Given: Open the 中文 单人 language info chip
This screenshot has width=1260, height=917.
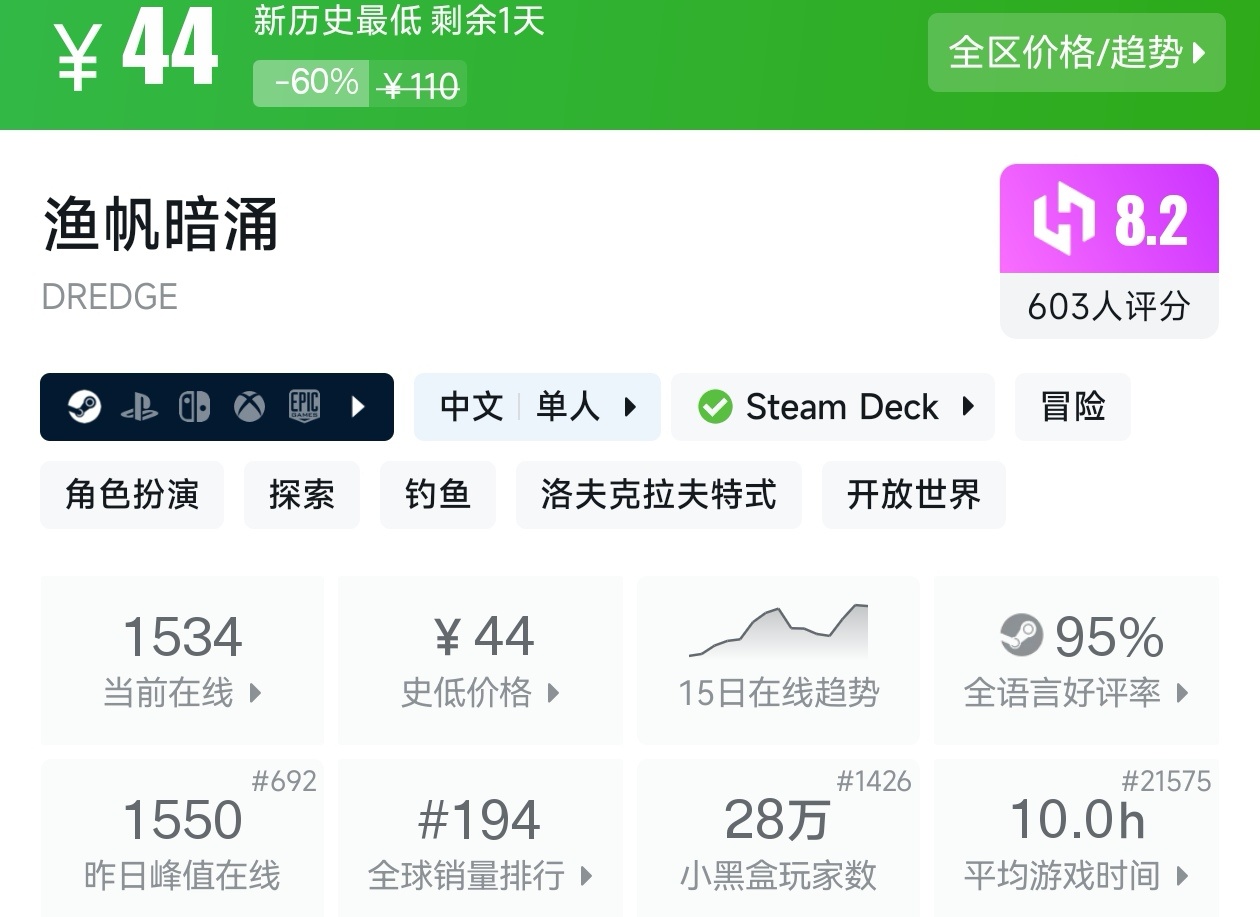Looking at the screenshot, I should tap(537, 407).
